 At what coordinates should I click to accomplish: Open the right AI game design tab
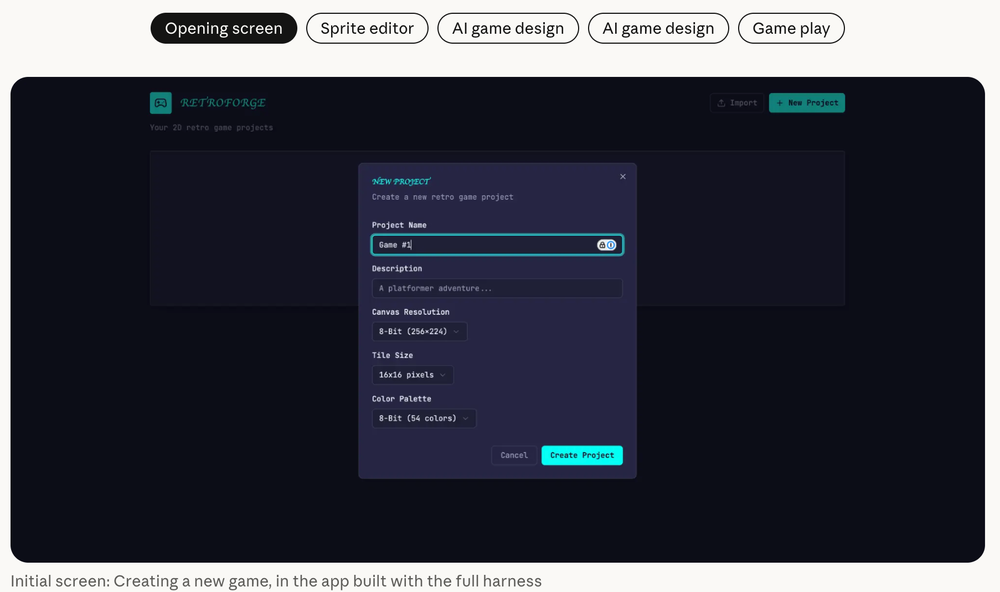[658, 28]
